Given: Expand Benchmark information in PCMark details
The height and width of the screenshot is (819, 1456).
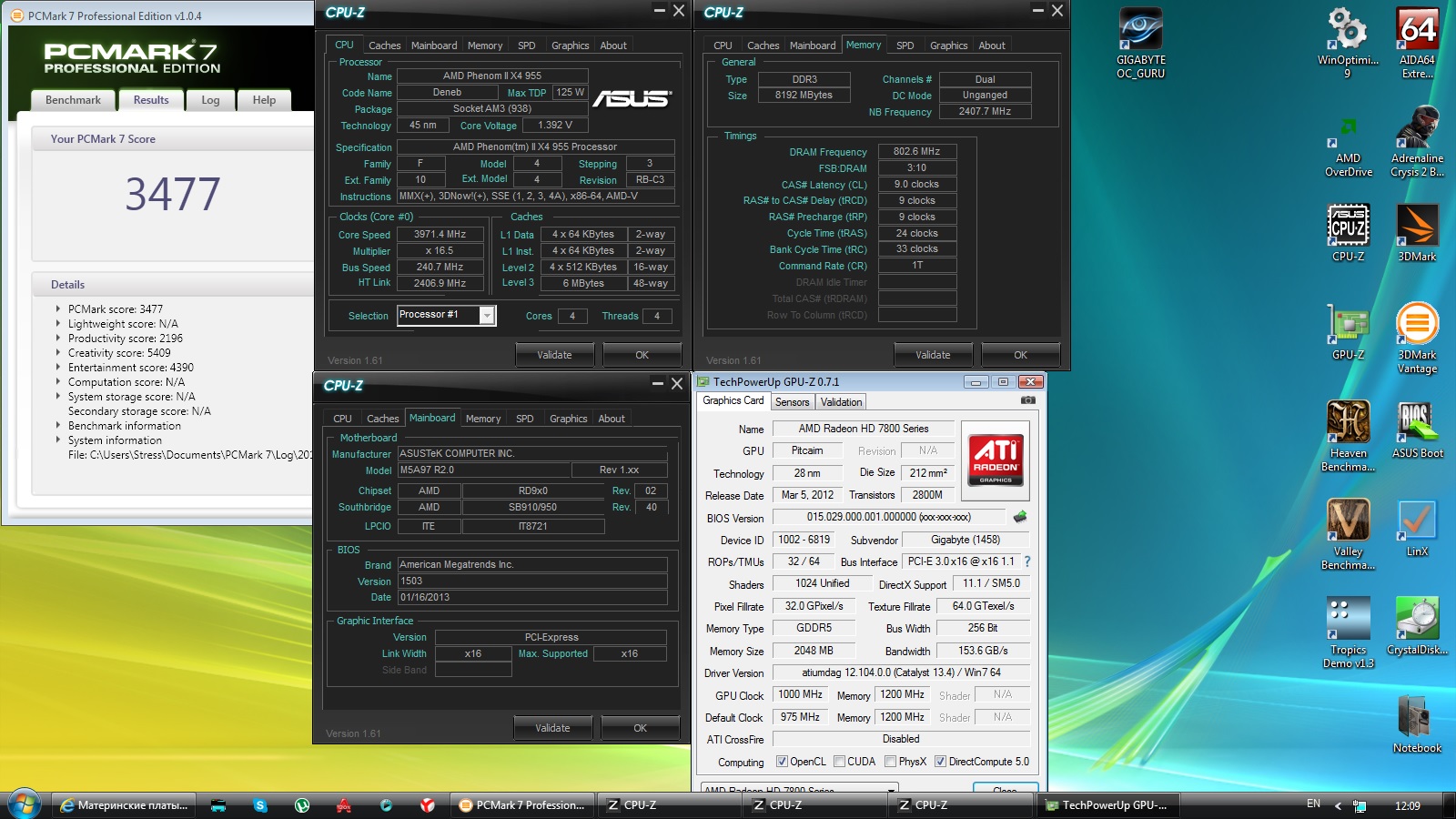Looking at the screenshot, I should [x=58, y=426].
